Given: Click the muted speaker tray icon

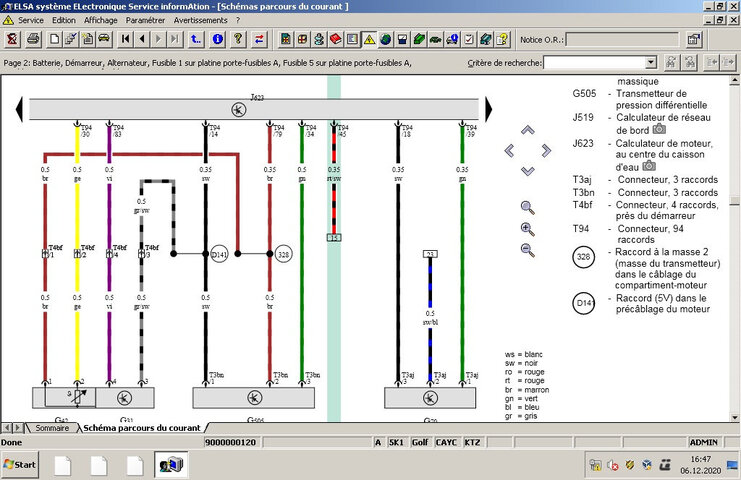Looking at the screenshot, I should pyautogui.click(x=613, y=465).
